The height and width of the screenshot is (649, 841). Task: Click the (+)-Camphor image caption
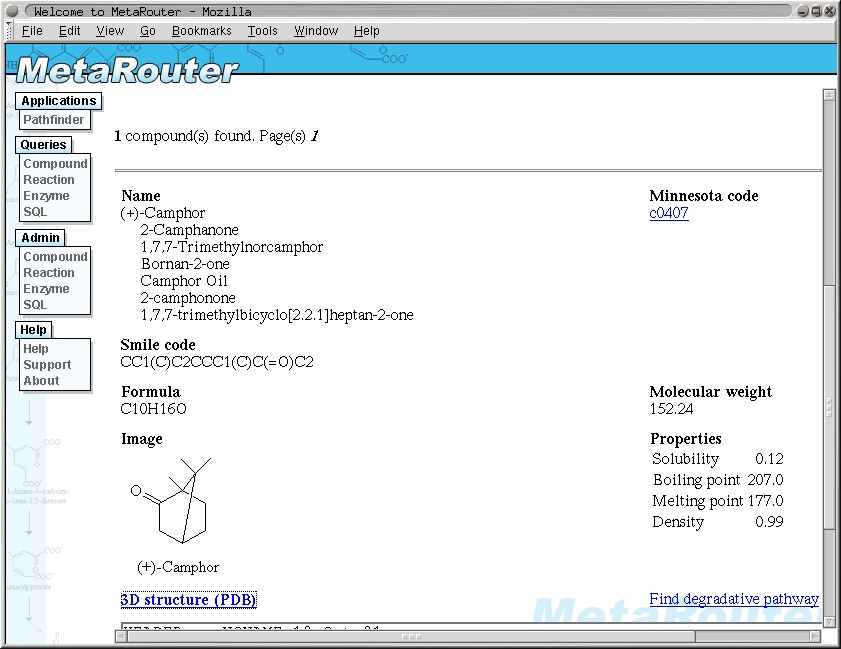(178, 567)
